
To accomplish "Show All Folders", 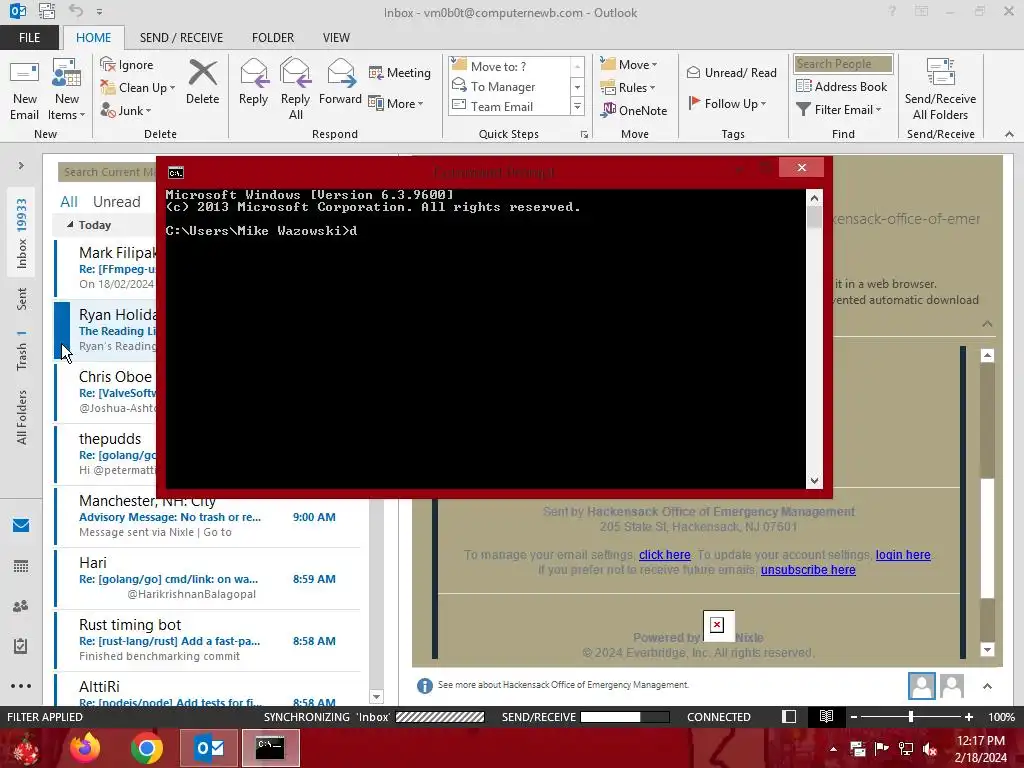I will pos(22,417).
